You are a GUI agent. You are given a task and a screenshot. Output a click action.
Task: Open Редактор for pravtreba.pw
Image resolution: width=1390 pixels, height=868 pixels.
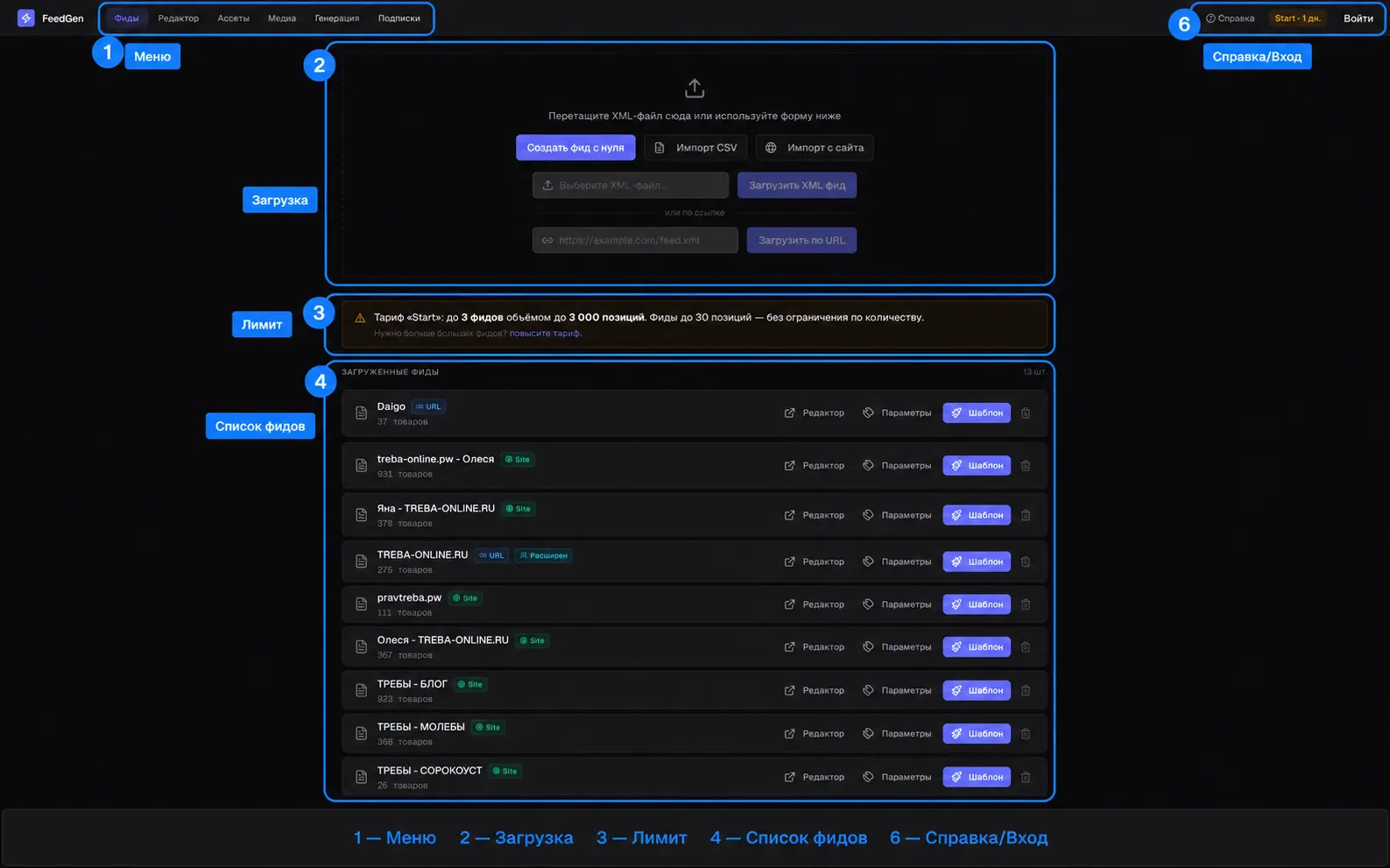point(815,604)
